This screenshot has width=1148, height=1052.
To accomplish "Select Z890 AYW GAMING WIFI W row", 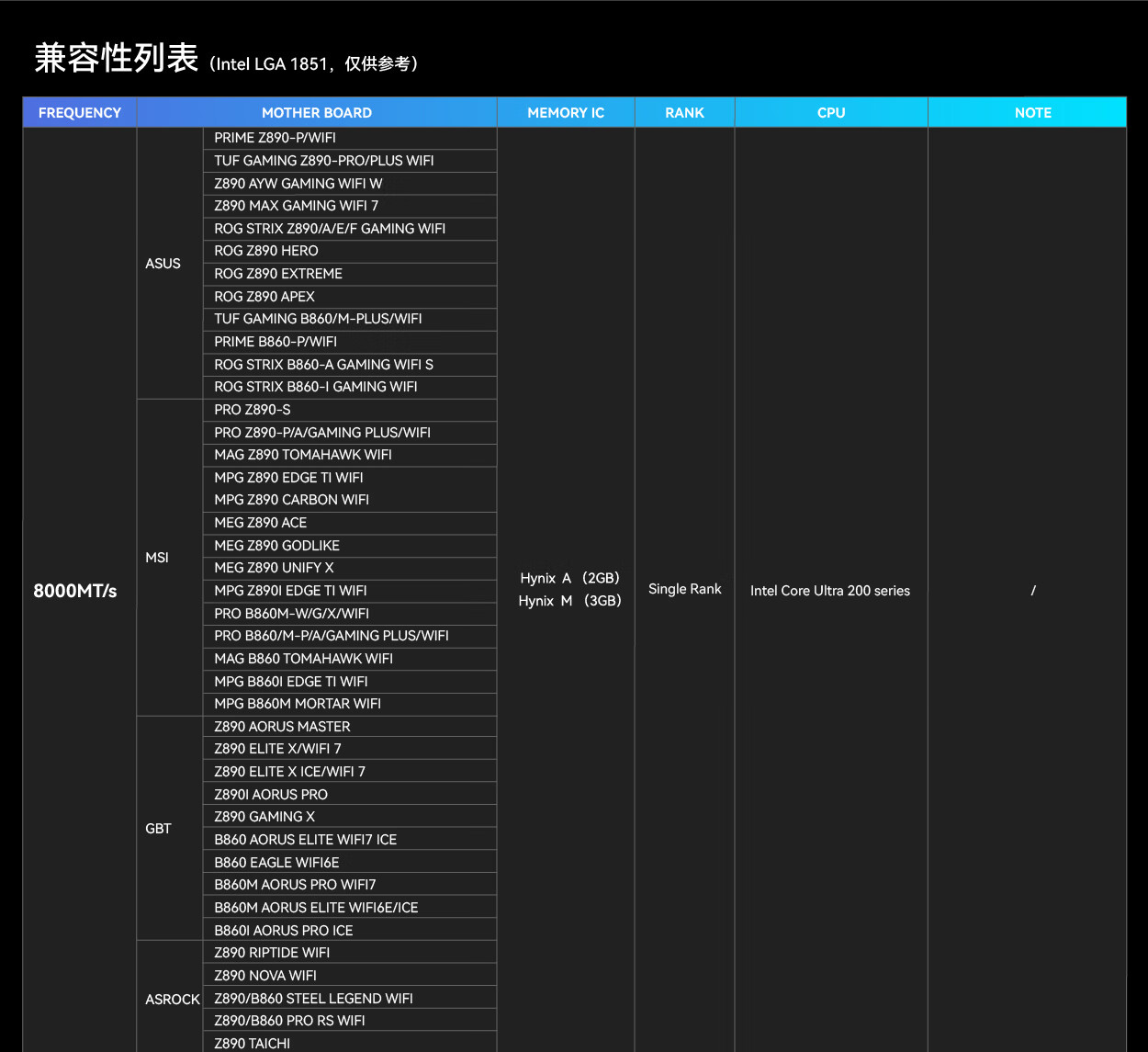I will (350, 184).
